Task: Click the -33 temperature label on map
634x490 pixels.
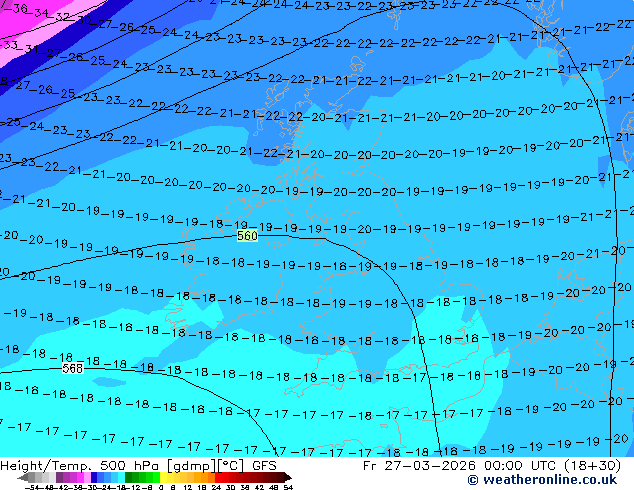Action: click(x=9, y=44)
